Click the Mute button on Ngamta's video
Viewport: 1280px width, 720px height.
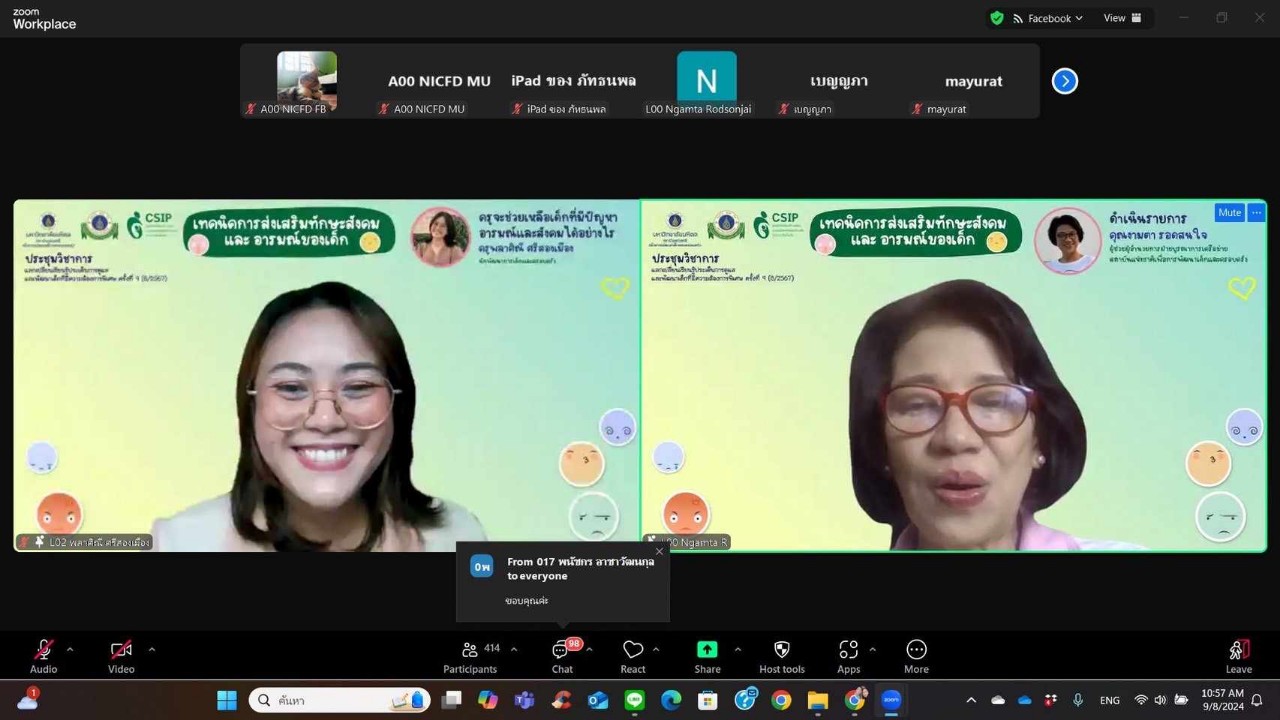(1229, 212)
